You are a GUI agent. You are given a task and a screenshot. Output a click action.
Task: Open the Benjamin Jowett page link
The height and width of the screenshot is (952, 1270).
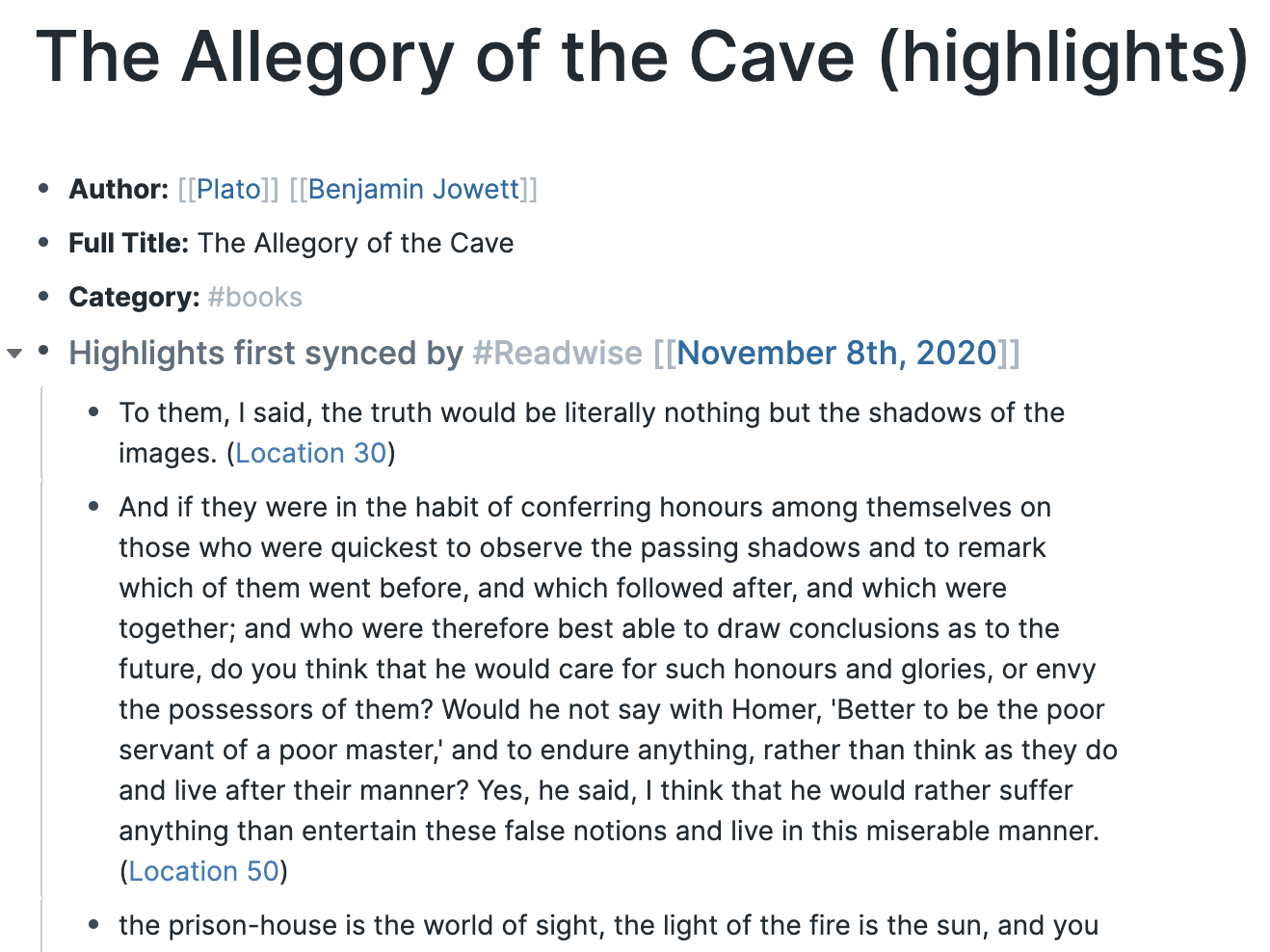pos(413,189)
